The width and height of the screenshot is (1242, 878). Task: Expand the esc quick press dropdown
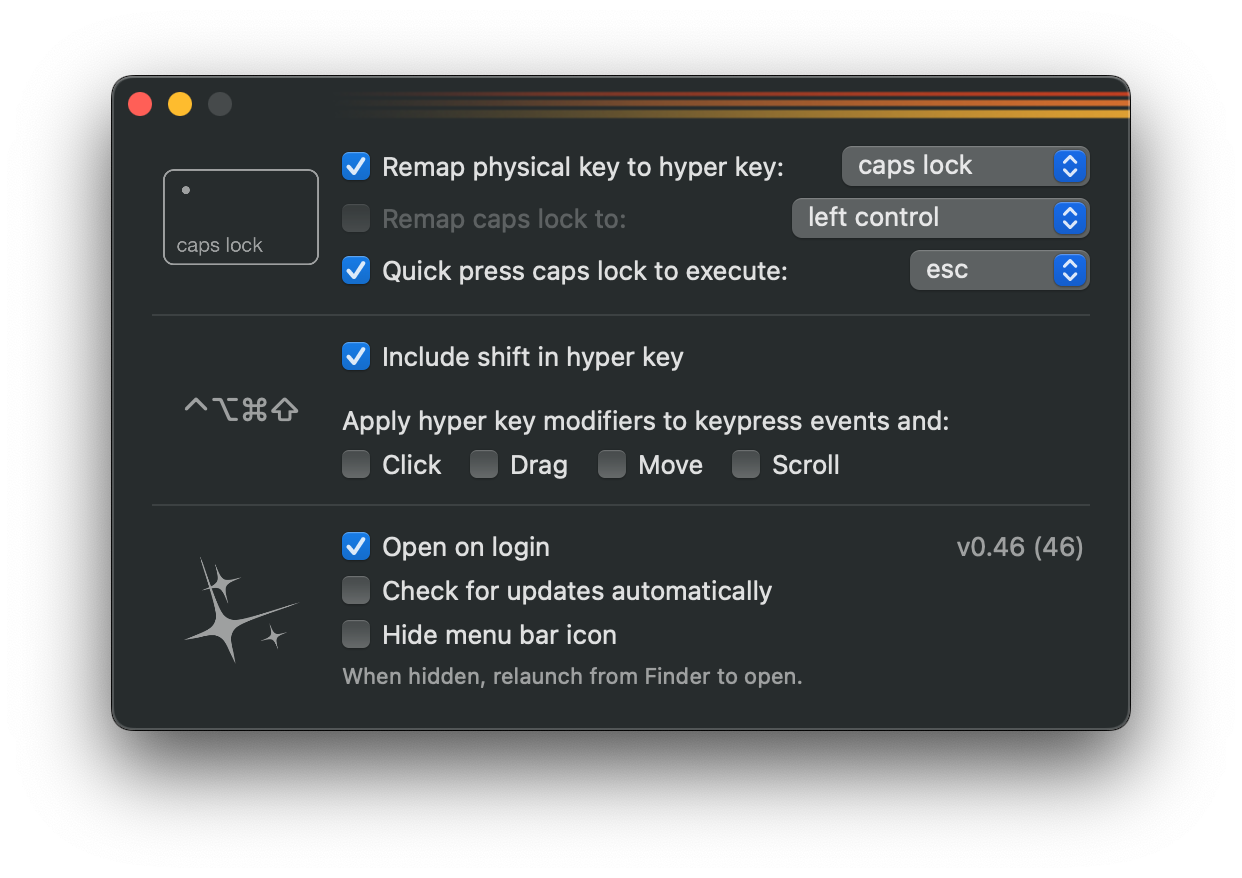click(x=999, y=270)
